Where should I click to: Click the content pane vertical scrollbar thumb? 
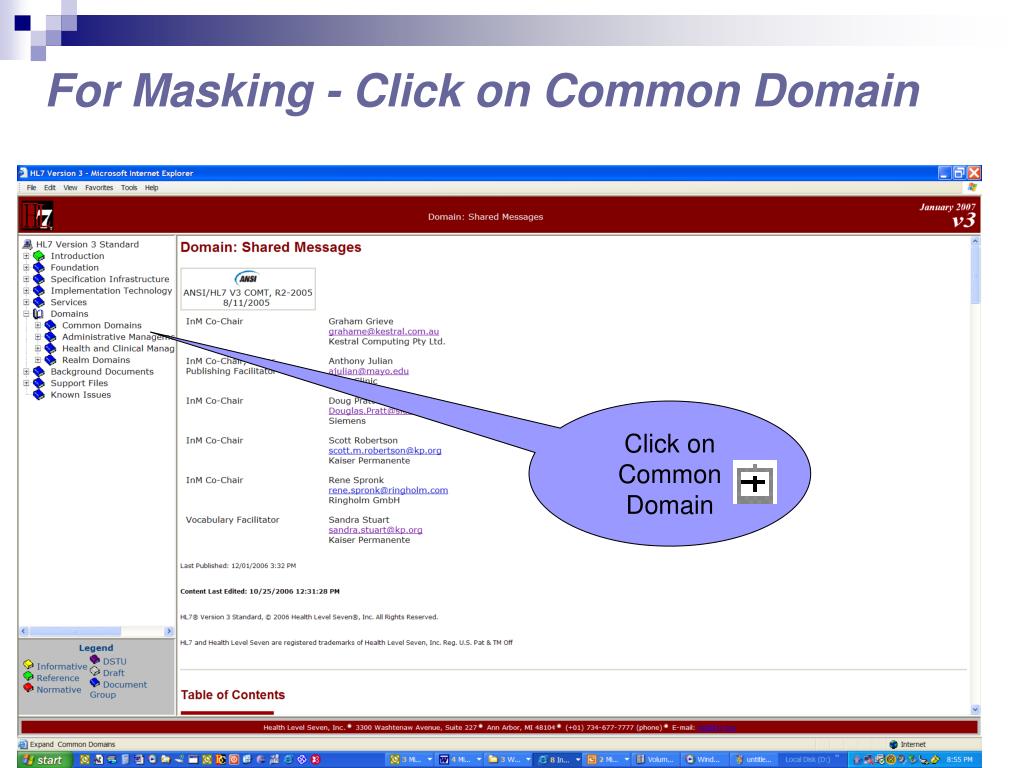[975, 275]
